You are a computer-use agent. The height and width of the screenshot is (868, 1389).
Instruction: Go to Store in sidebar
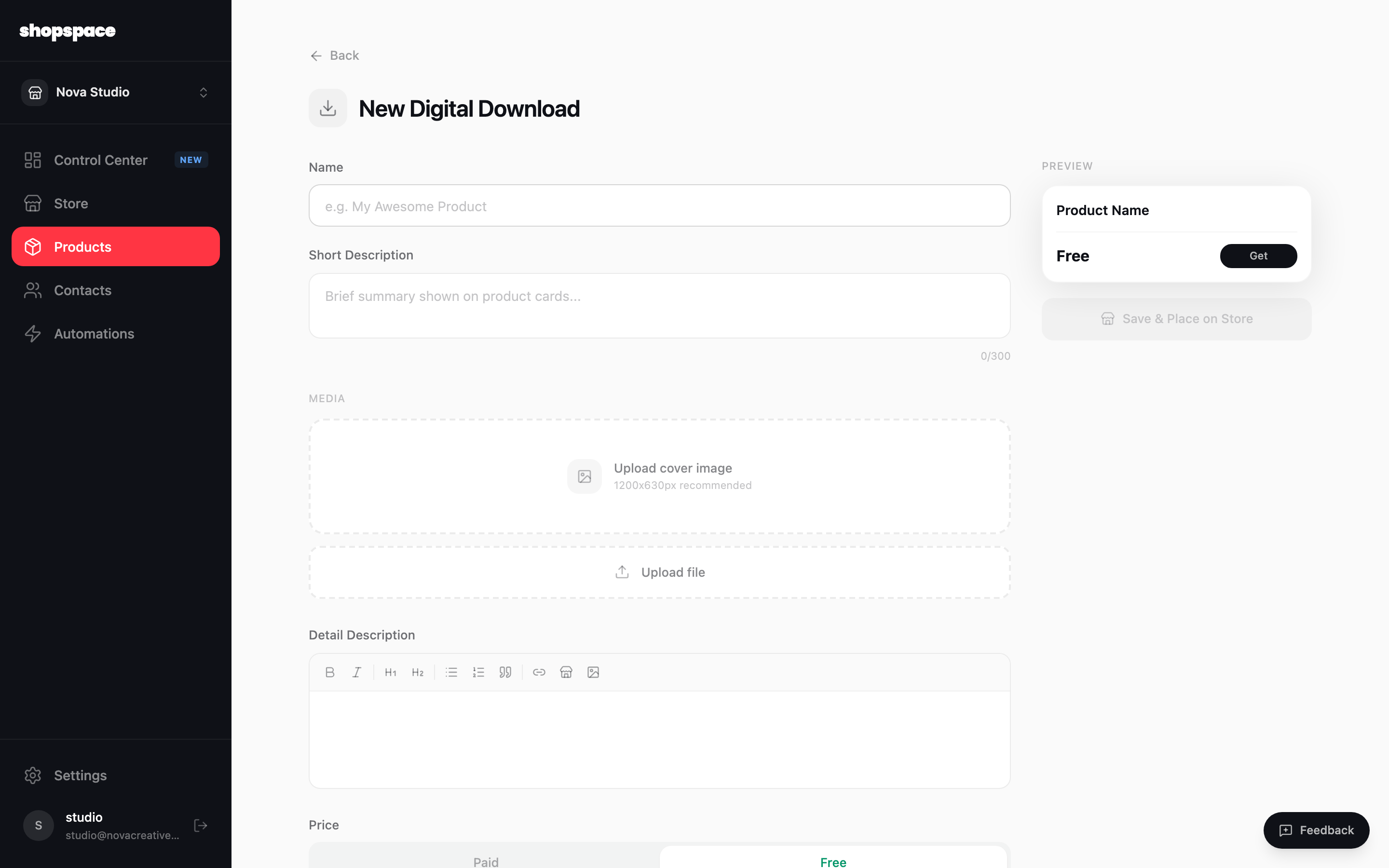(115, 203)
